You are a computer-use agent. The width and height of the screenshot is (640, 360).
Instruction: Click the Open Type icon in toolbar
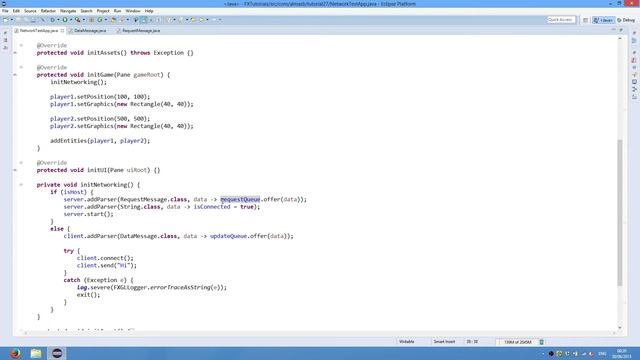click(113, 20)
